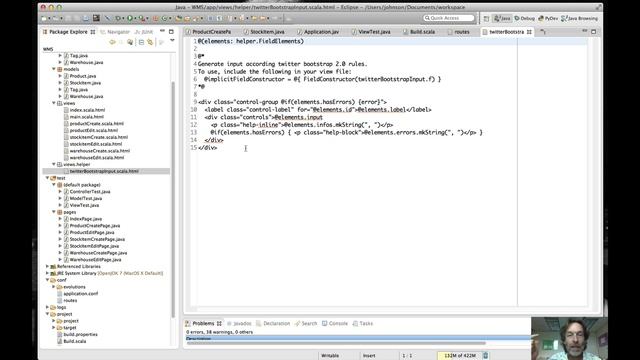Switch to the Console view tab

[x=335, y=323]
